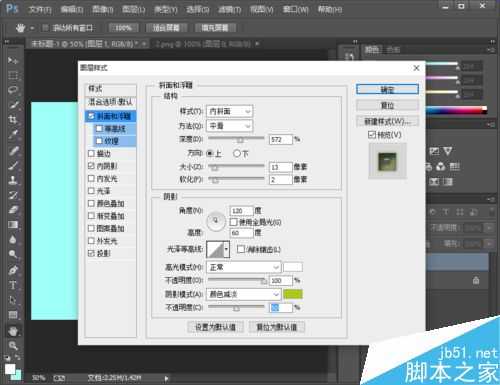Screen dimensions: 500x385
Task: Select the Hand tool in toolbox
Action: pyautogui.click(x=13, y=331)
